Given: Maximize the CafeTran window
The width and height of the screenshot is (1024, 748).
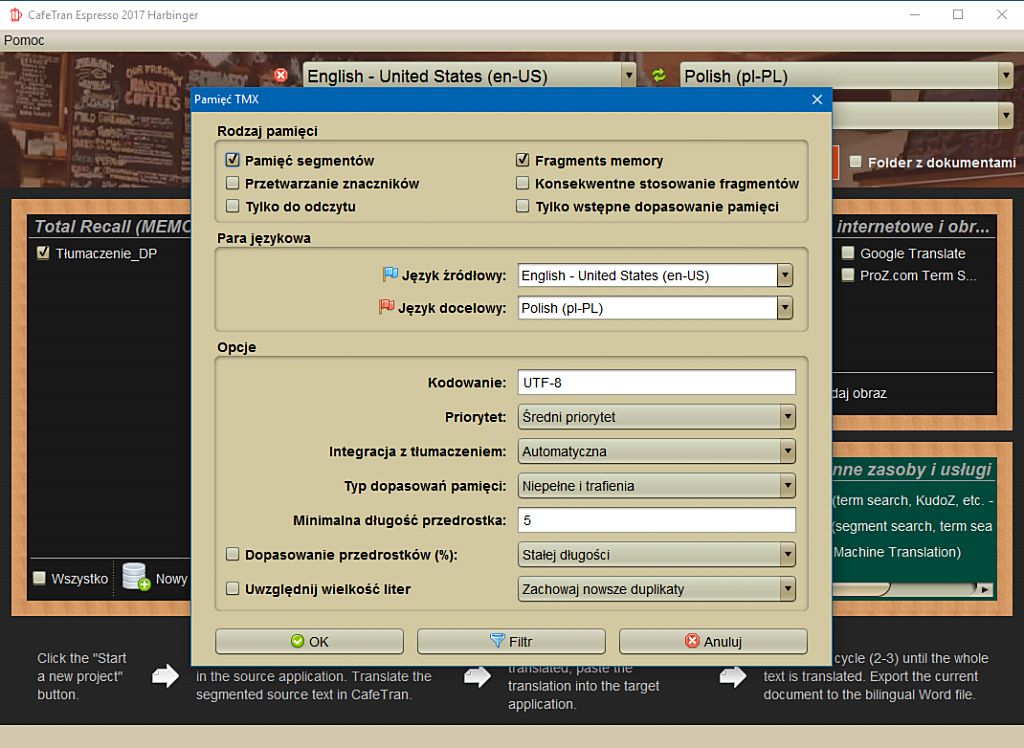Looking at the screenshot, I should click(958, 14).
